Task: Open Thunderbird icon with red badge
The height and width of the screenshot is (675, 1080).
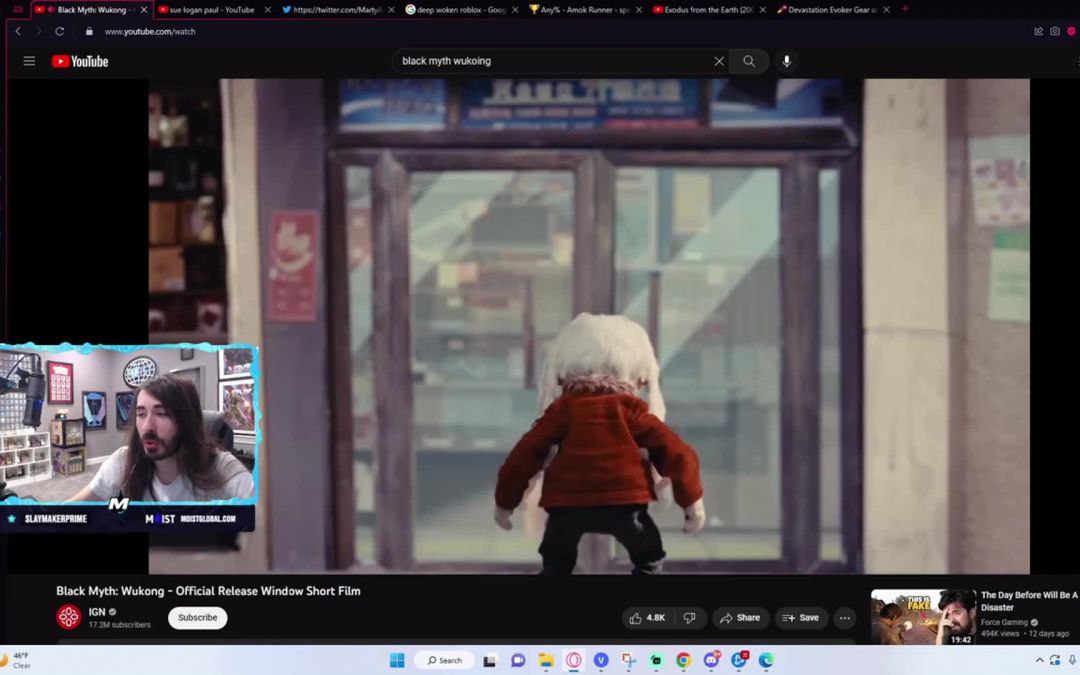Action: tap(739, 661)
